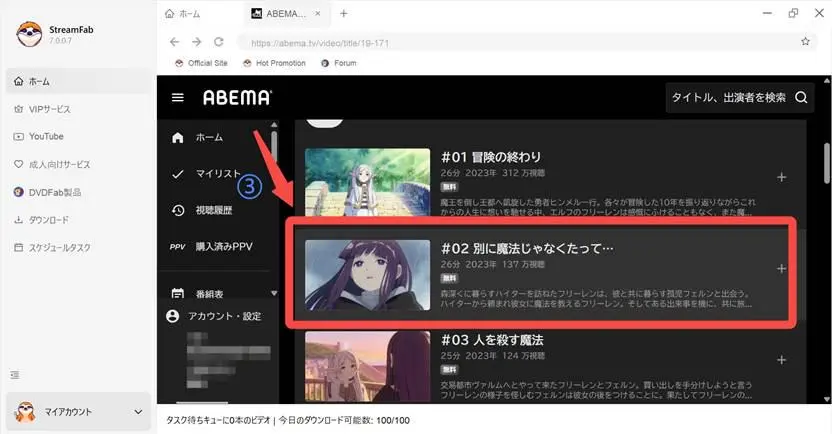
Task: Minimize the StreamFab window
Action: click(767, 13)
